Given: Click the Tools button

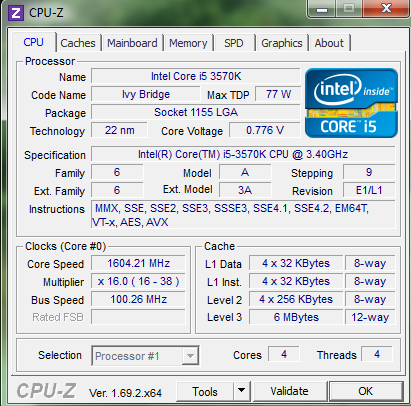Looking at the screenshot, I should coord(205,391).
